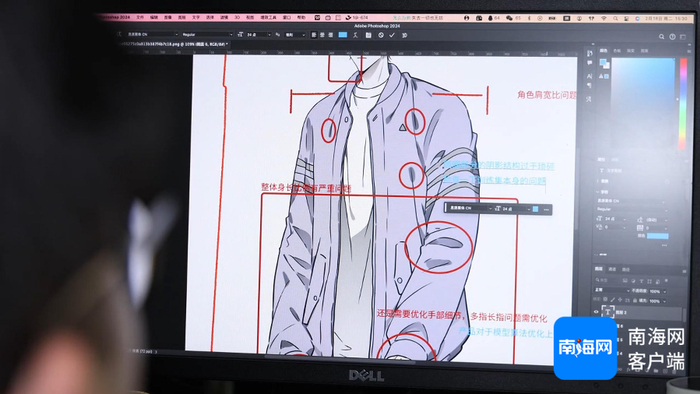Open Photoshop search magnifier icon
The height and width of the screenshot is (394, 700).
(662, 37)
